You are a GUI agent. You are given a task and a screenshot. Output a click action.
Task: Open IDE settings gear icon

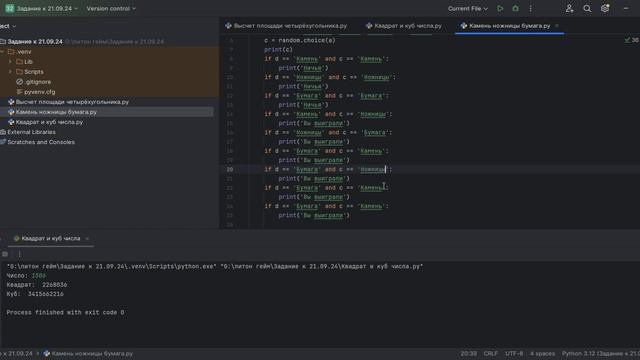(605, 9)
